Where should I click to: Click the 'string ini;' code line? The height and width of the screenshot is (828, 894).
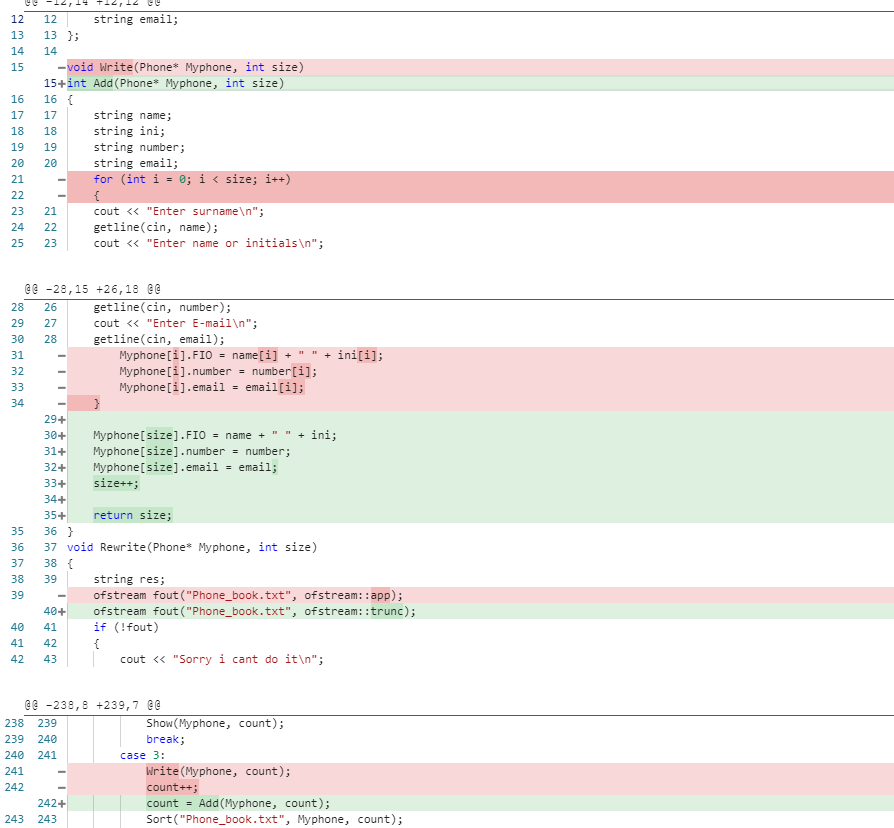129,131
